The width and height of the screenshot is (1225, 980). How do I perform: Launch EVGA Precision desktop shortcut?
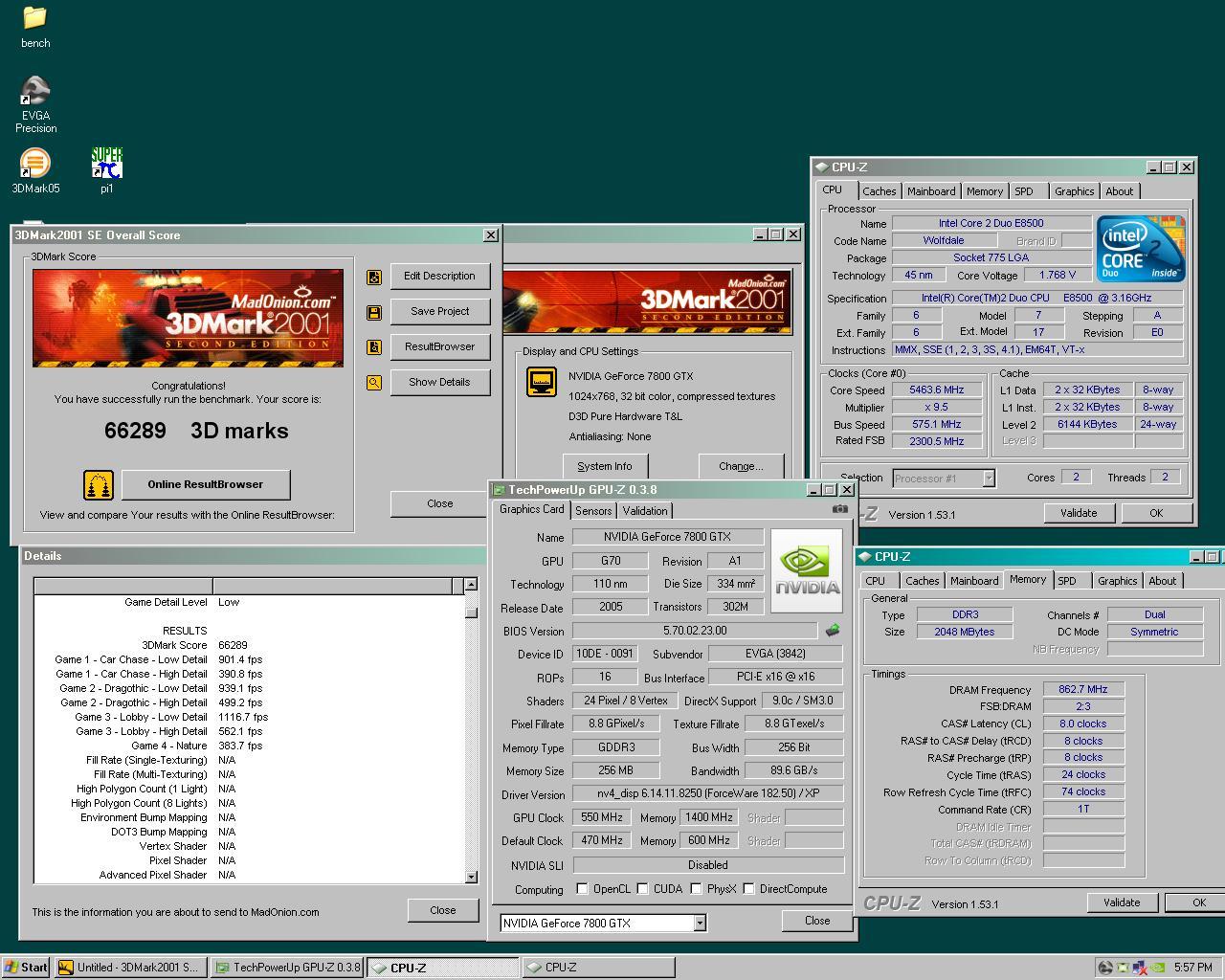tap(35, 105)
